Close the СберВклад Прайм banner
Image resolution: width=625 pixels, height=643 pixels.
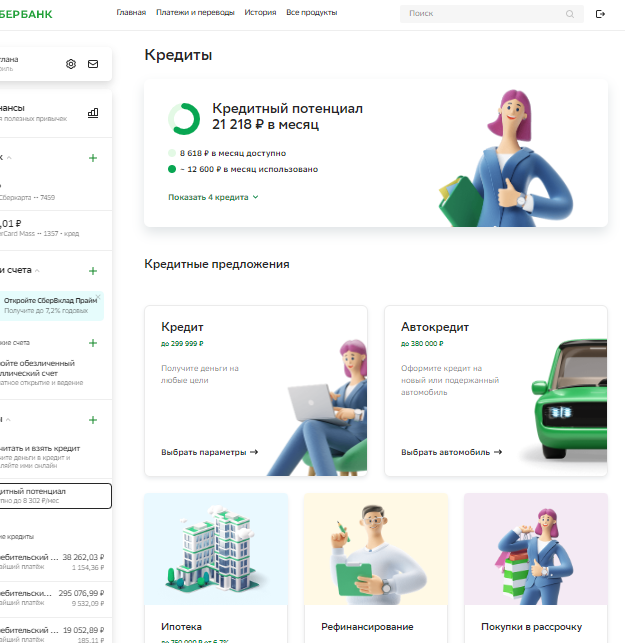tap(98, 296)
